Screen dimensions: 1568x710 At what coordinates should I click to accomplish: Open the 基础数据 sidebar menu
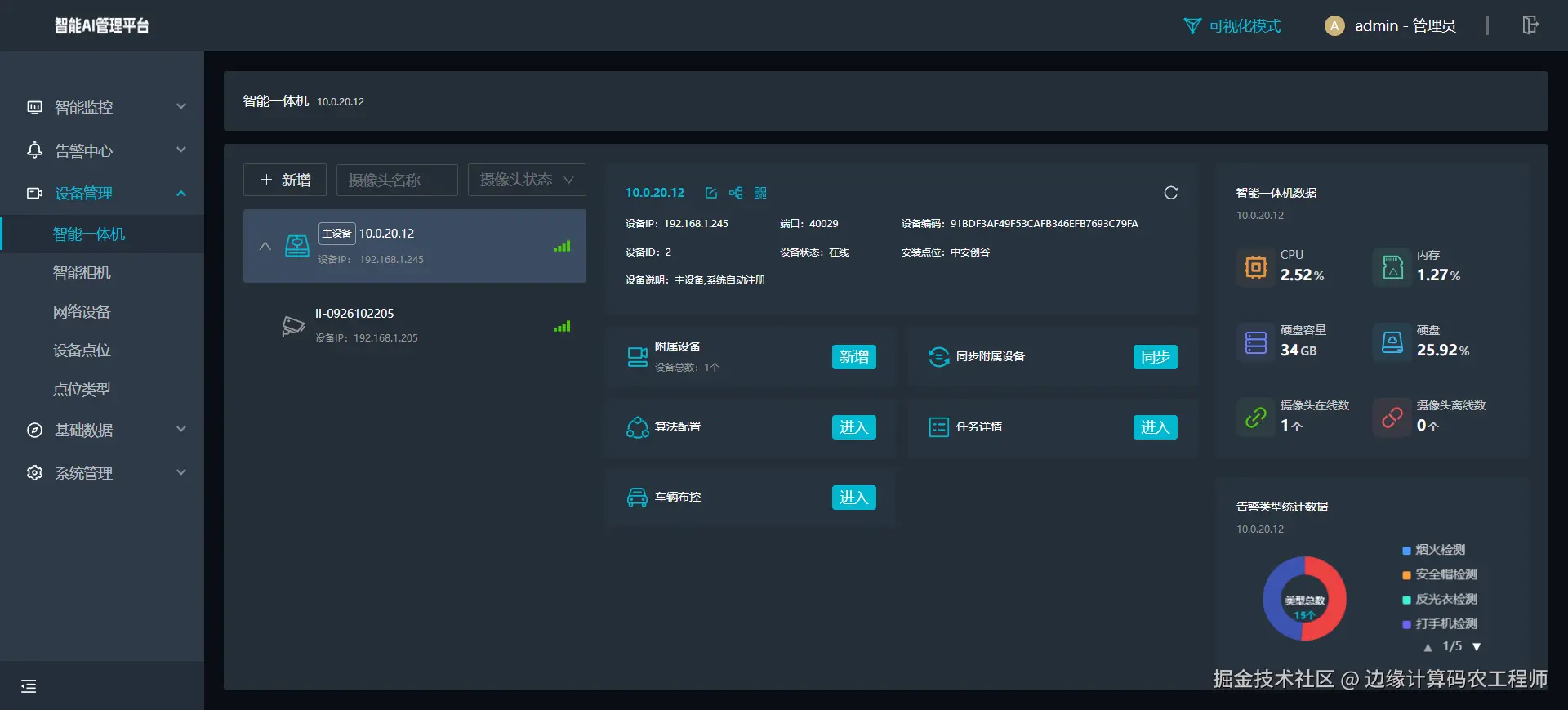[x=102, y=431]
